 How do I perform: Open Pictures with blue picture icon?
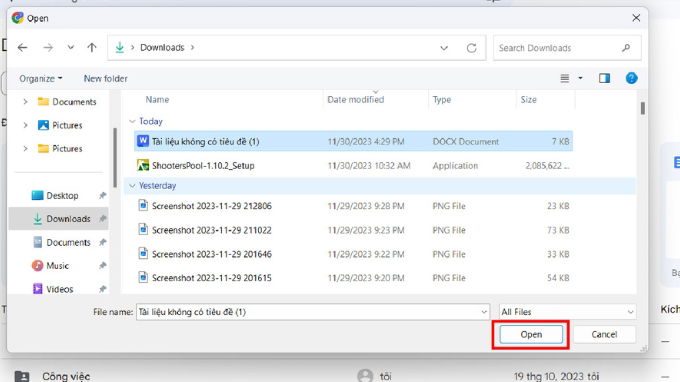coord(60,125)
